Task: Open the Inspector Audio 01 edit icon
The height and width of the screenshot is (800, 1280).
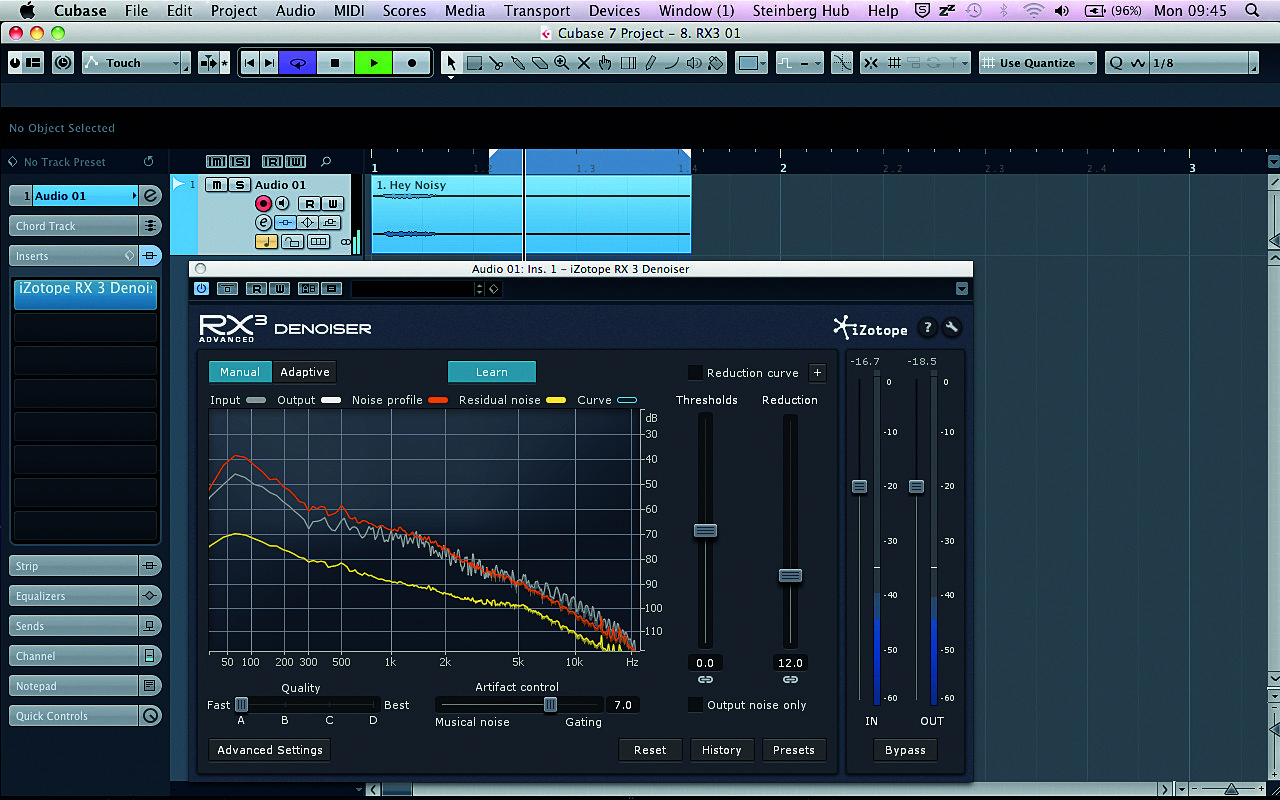Action: point(150,196)
